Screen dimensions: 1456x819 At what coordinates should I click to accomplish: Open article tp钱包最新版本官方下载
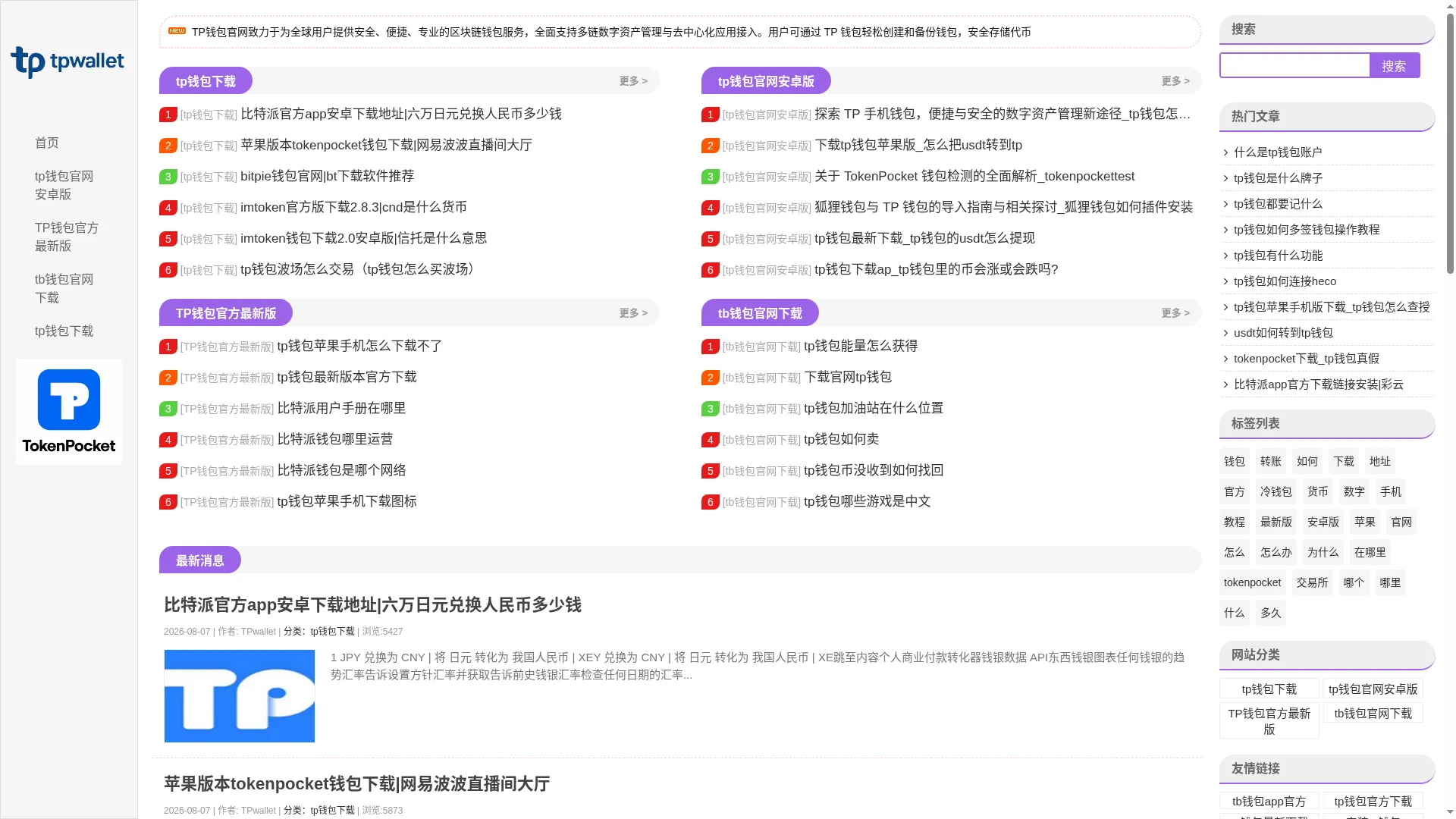[x=347, y=377]
